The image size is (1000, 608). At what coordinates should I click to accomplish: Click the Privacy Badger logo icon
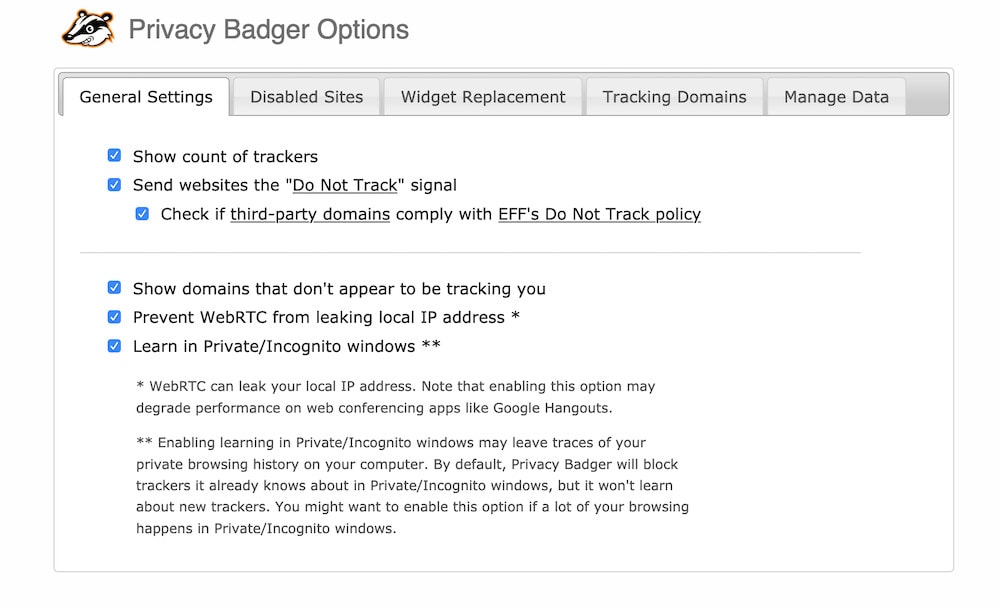[88, 29]
